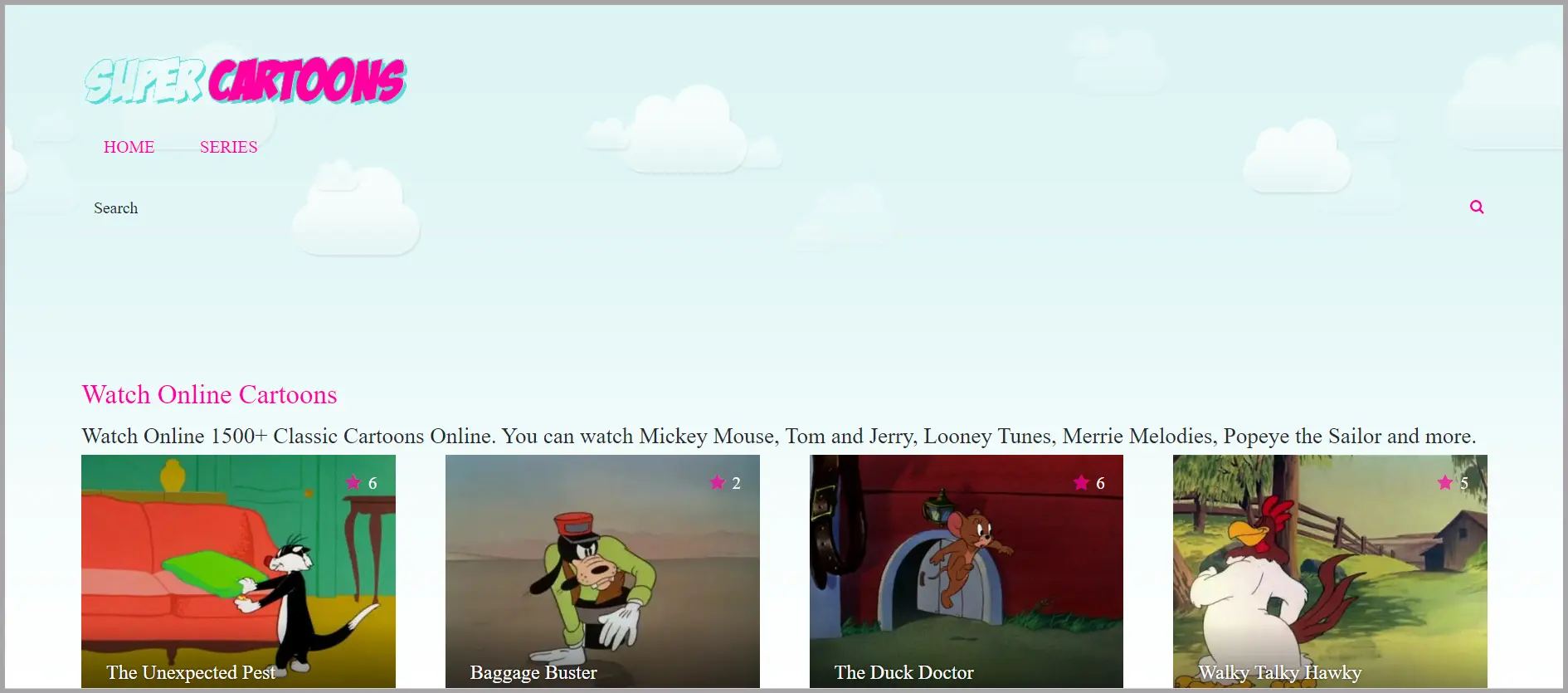The width and height of the screenshot is (1568, 693).
Task: Open The Duck Doctor cartoon thumbnail
Action: pyautogui.click(x=967, y=571)
